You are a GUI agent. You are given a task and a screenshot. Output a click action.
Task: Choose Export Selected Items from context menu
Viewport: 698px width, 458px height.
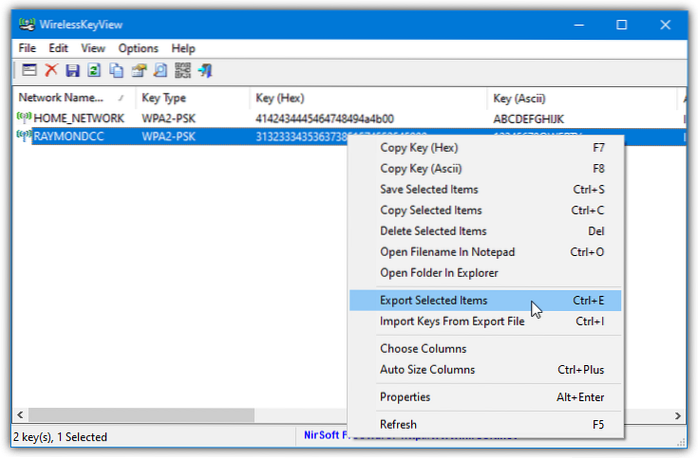(x=434, y=300)
